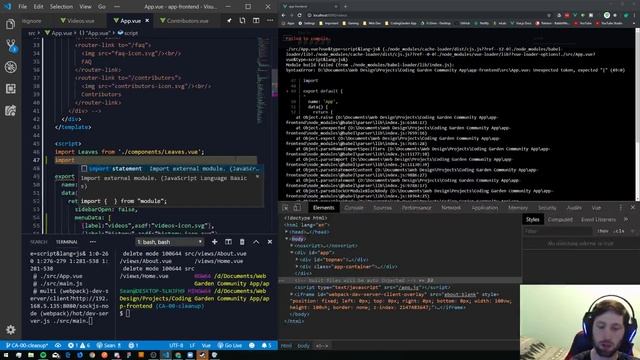Open the Go menu in VS Code
This screenshot has height=360, width=640.
(x=102, y=7)
